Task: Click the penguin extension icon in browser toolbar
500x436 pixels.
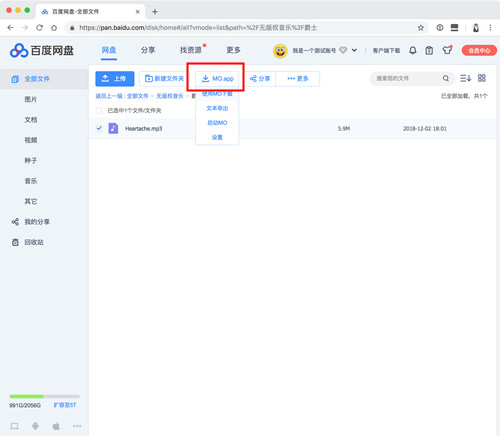Action: click(476, 28)
